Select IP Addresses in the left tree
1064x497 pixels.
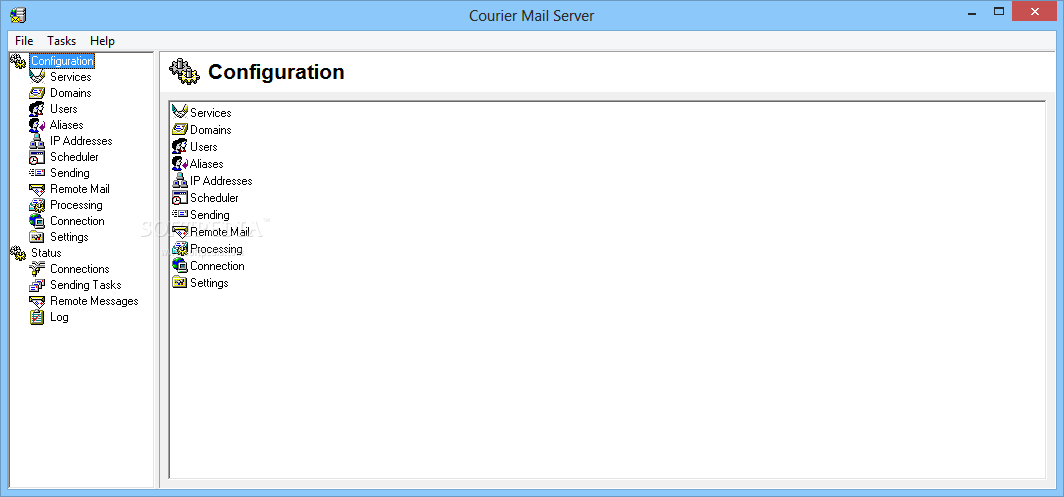pyautogui.click(x=81, y=141)
